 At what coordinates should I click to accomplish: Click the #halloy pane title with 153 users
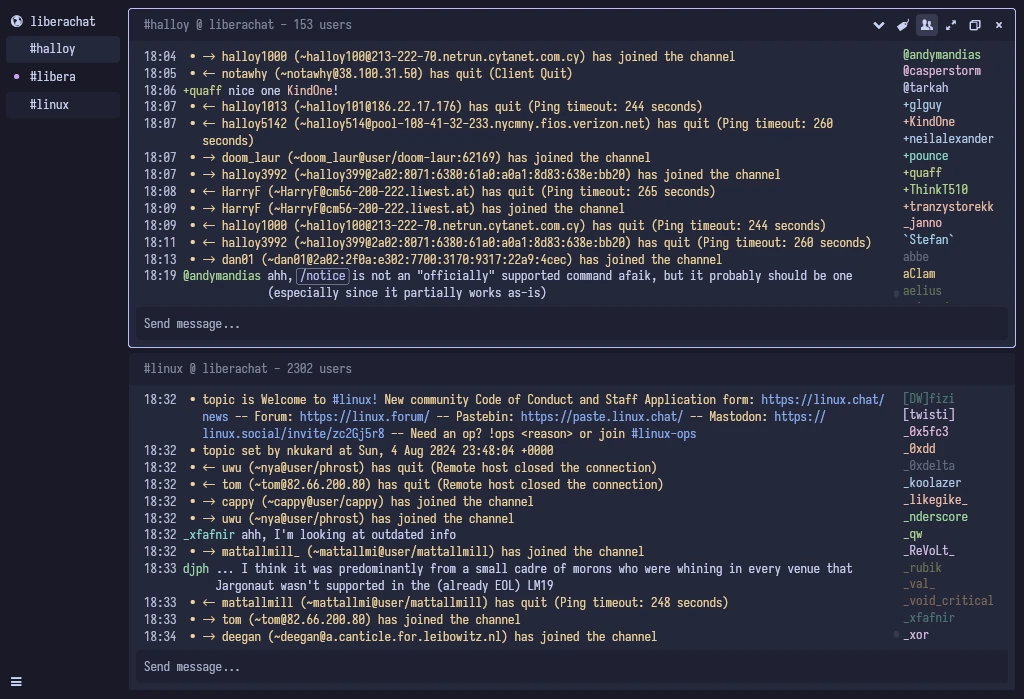pyautogui.click(x=248, y=25)
